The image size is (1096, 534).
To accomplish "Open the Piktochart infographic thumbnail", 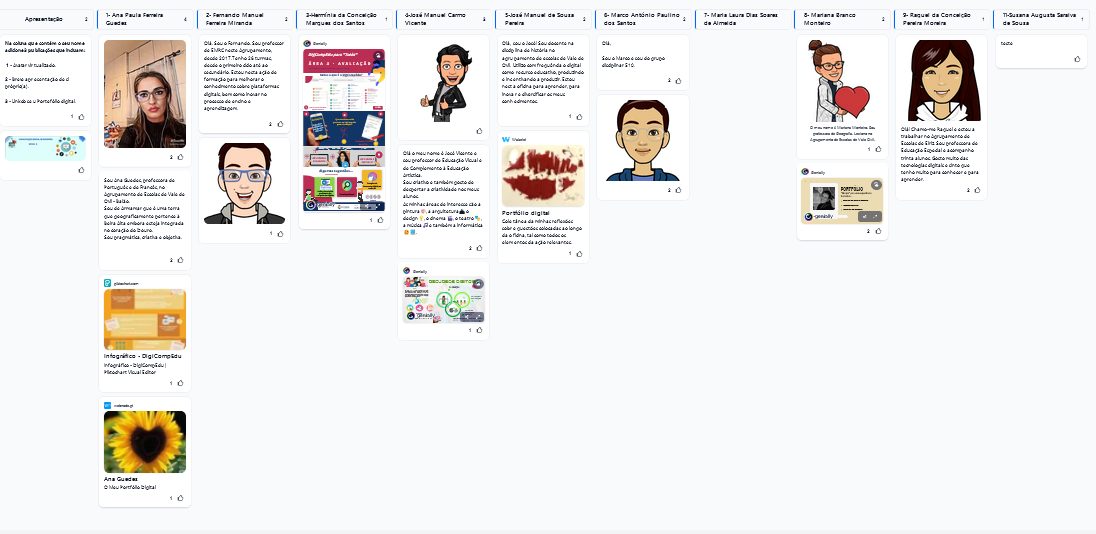I will (145, 319).
